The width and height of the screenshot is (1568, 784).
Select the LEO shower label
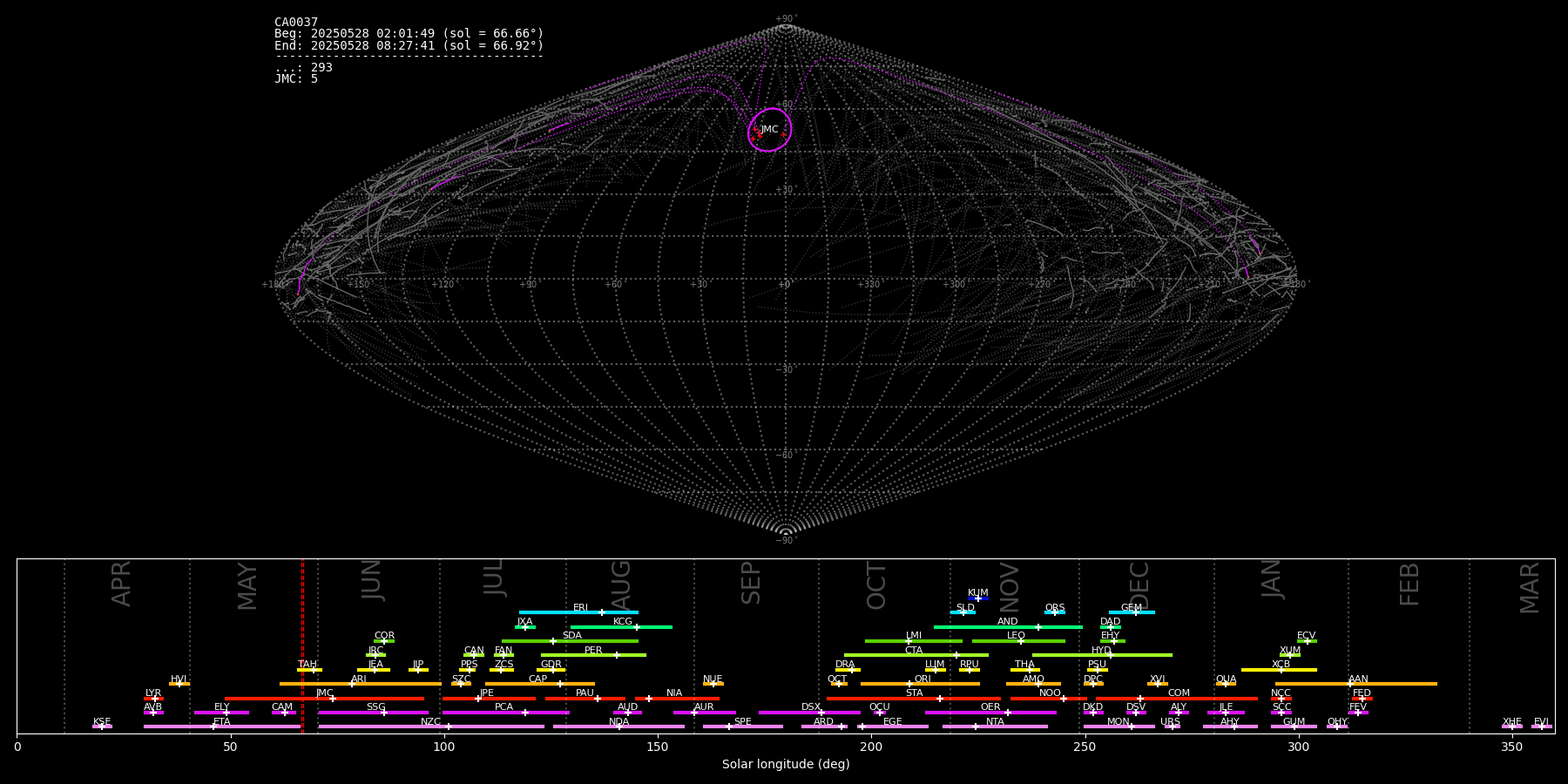click(1016, 636)
